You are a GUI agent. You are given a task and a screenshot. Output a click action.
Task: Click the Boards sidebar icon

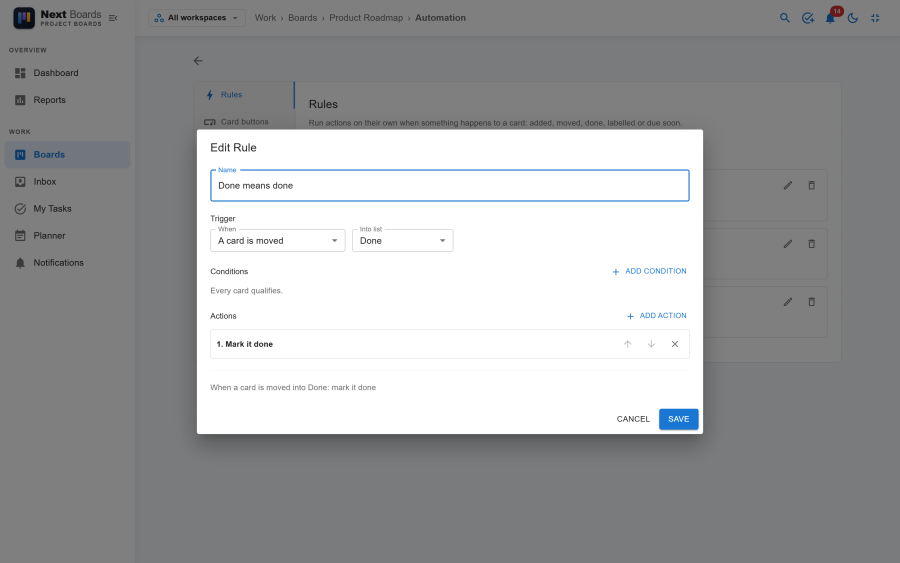pyautogui.click(x=20, y=155)
